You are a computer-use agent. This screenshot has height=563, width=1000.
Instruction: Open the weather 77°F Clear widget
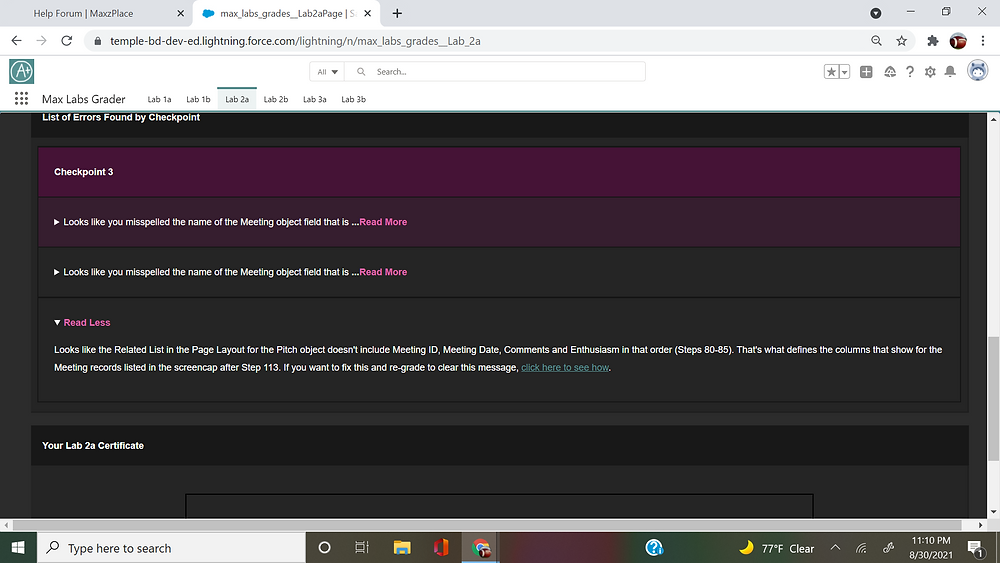pyautogui.click(x=777, y=548)
